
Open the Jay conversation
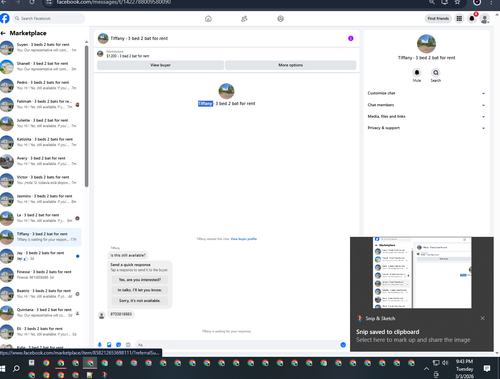(41, 256)
